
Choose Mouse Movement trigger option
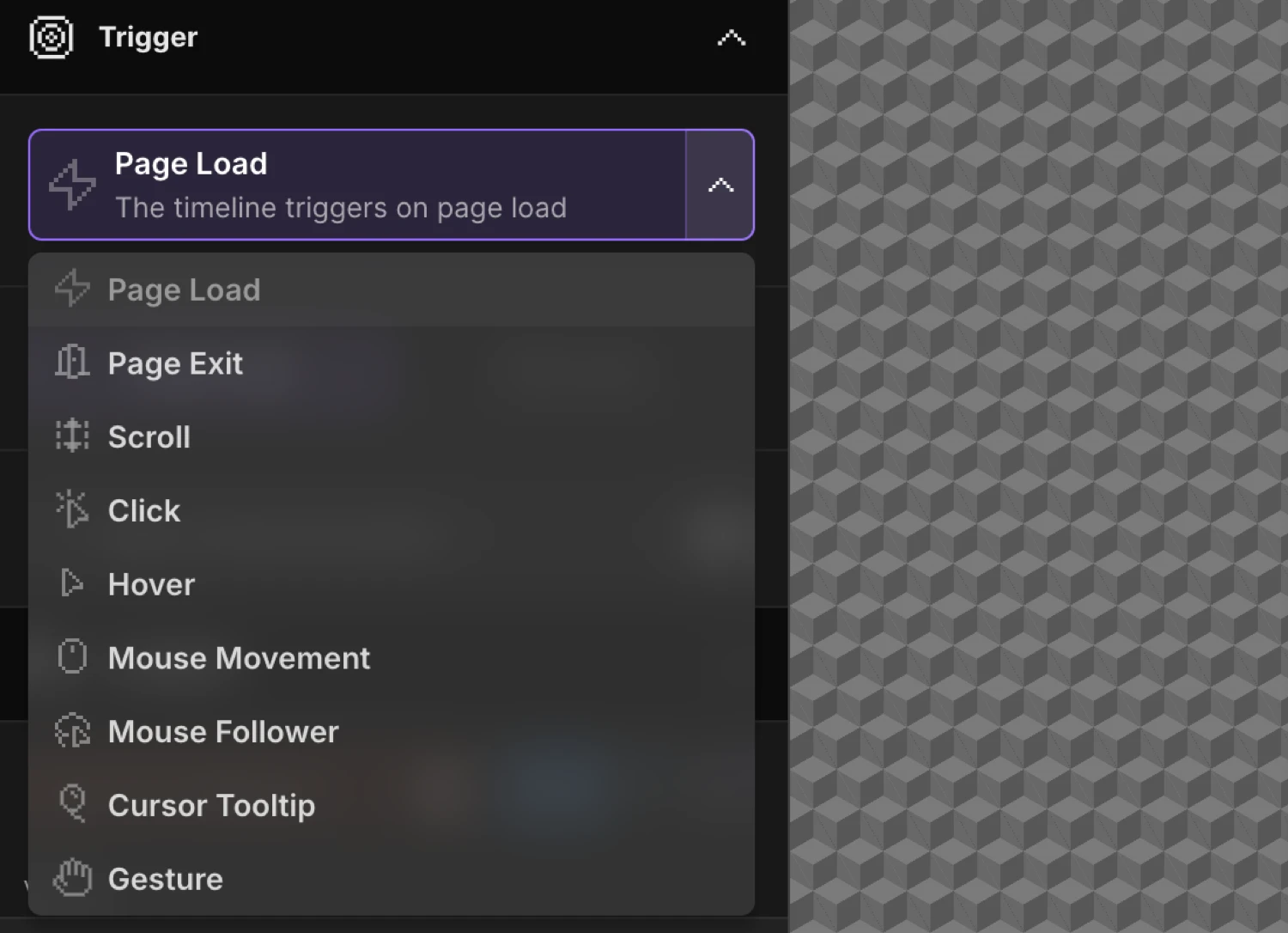coord(239,656)
